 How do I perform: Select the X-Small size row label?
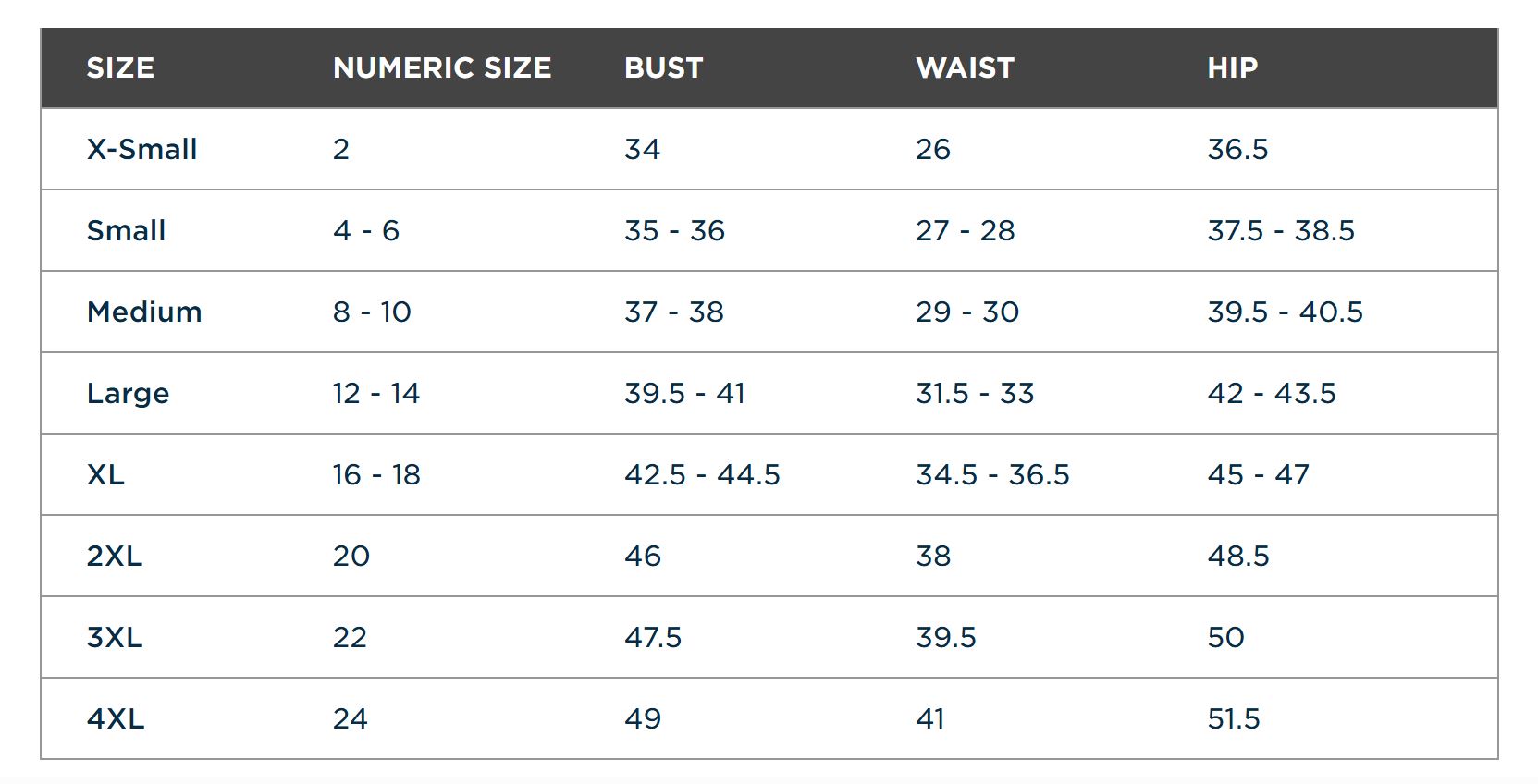141,150
